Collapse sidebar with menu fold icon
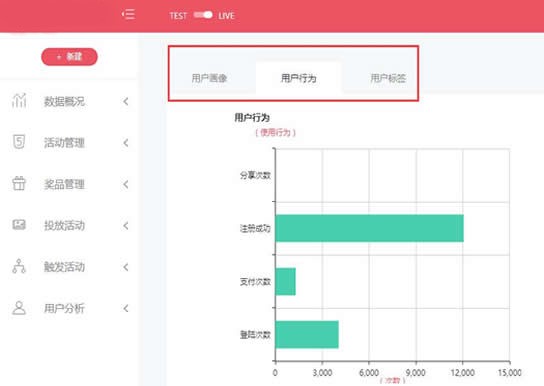This screenshot has width=544, height=386. tap(128, 15)
